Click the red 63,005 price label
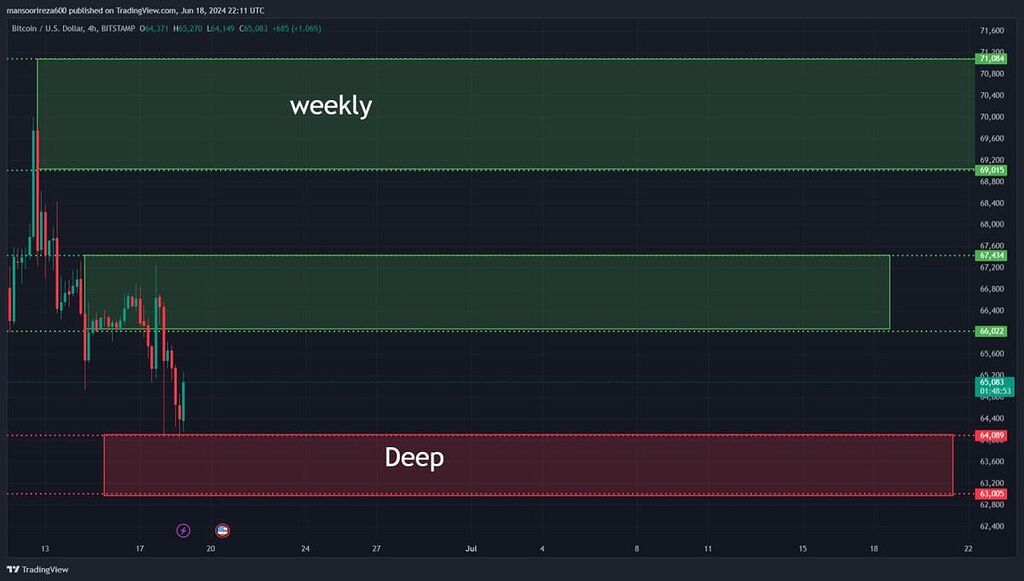Screen dimensions: 1024x581 991,494
